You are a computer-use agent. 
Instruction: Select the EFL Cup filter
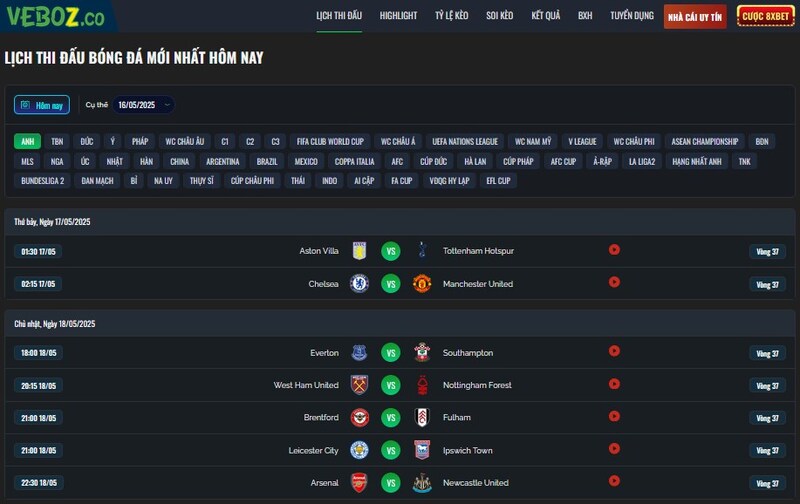tap(498, 181)
